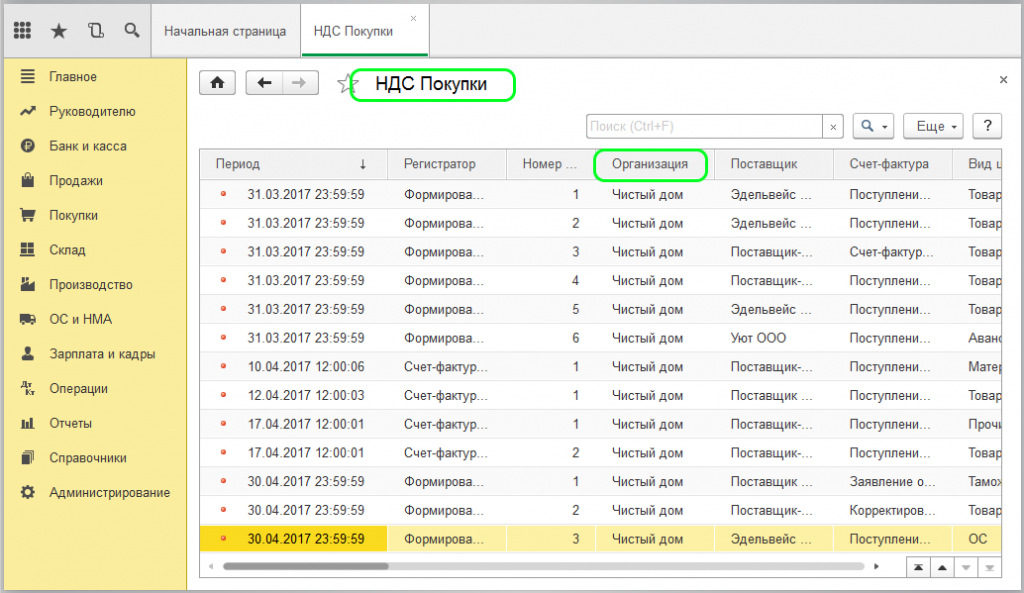This screenshot has height=593, width=1024.
Task: Click into the Поиск search field
Action: click(704, 127)
